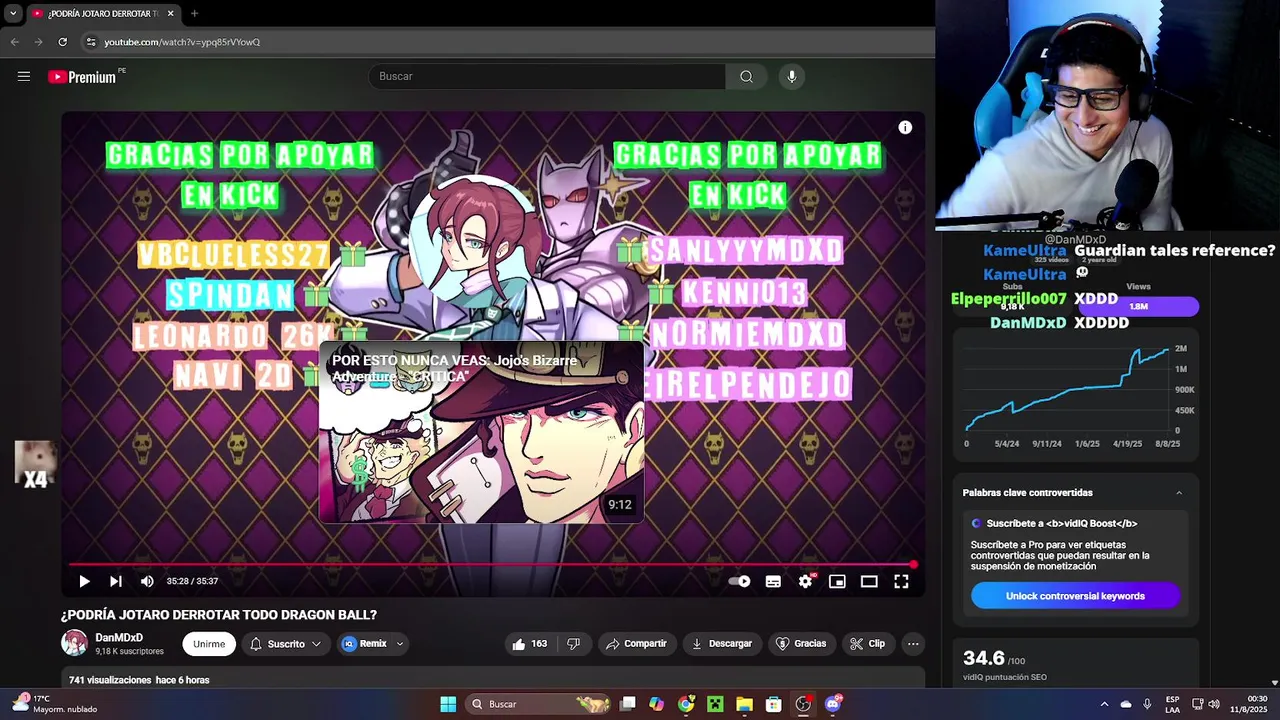Switch to miniplayer mode
Screen dimensions: 1280x720
point(837,581)
